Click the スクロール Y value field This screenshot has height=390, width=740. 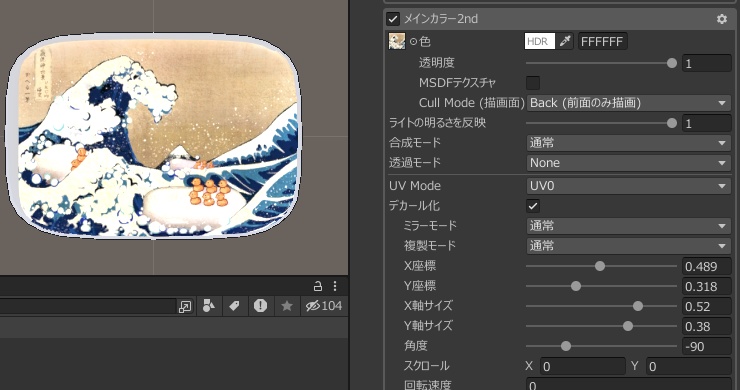689,366
